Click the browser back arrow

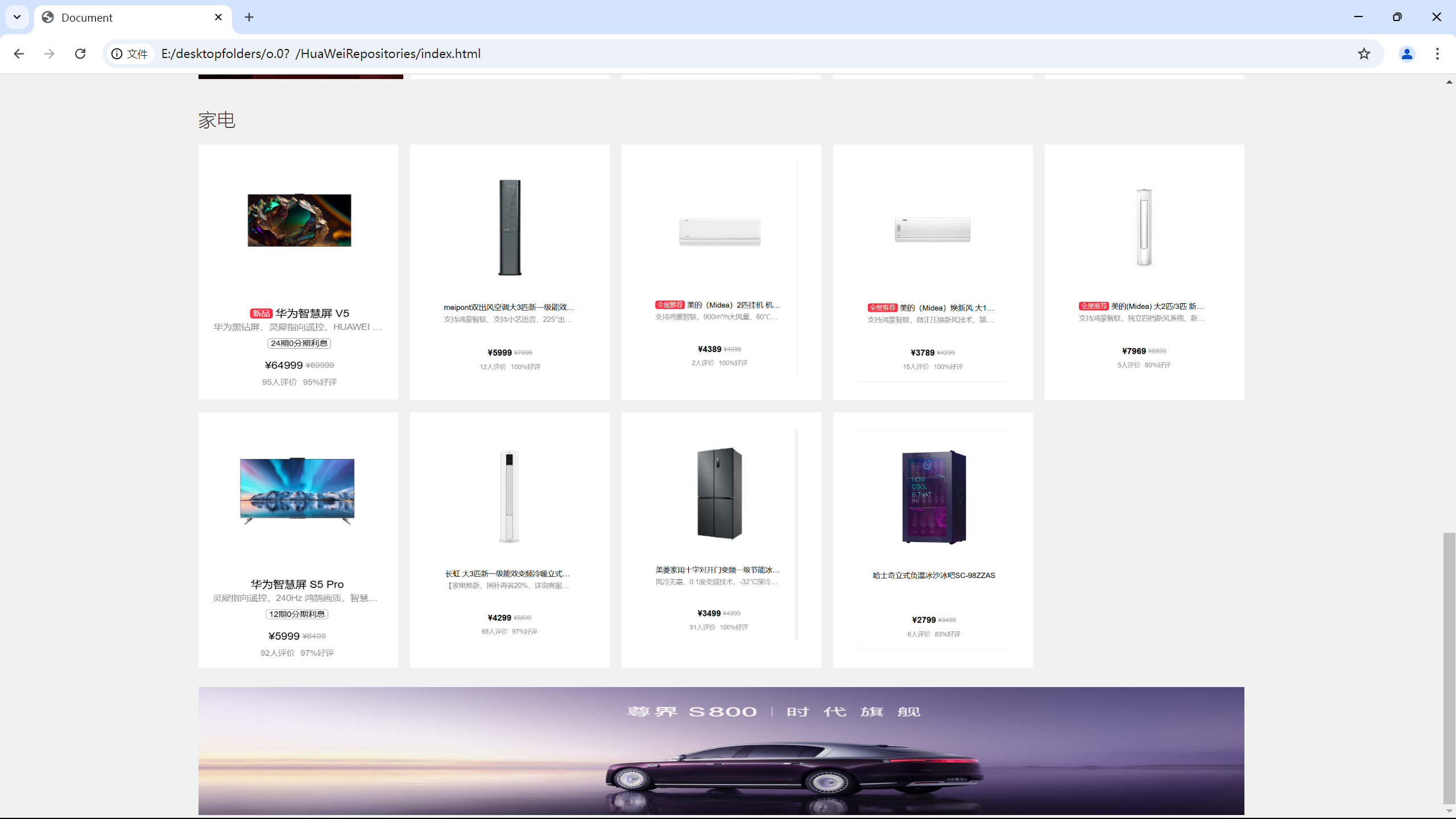tap(19, 53)
